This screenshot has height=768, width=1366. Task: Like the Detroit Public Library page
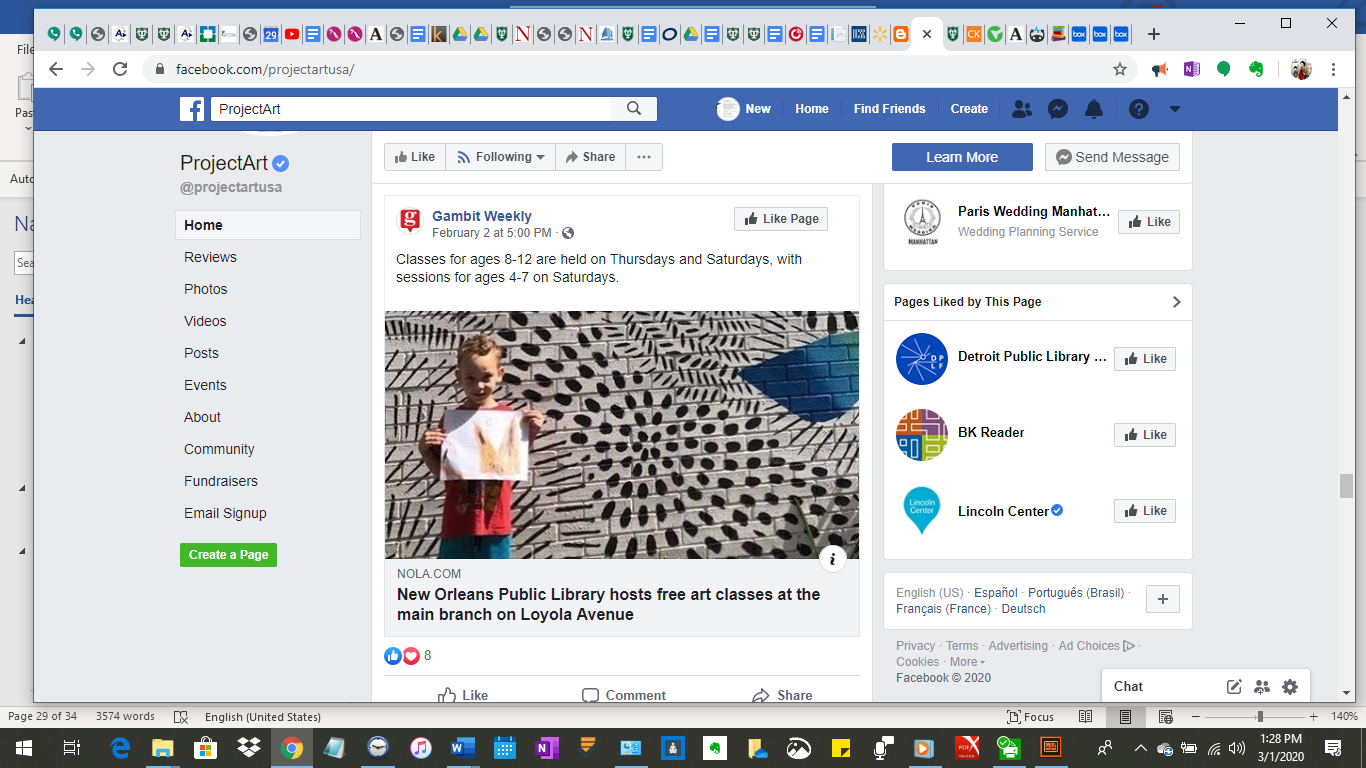coord(1145,359)
